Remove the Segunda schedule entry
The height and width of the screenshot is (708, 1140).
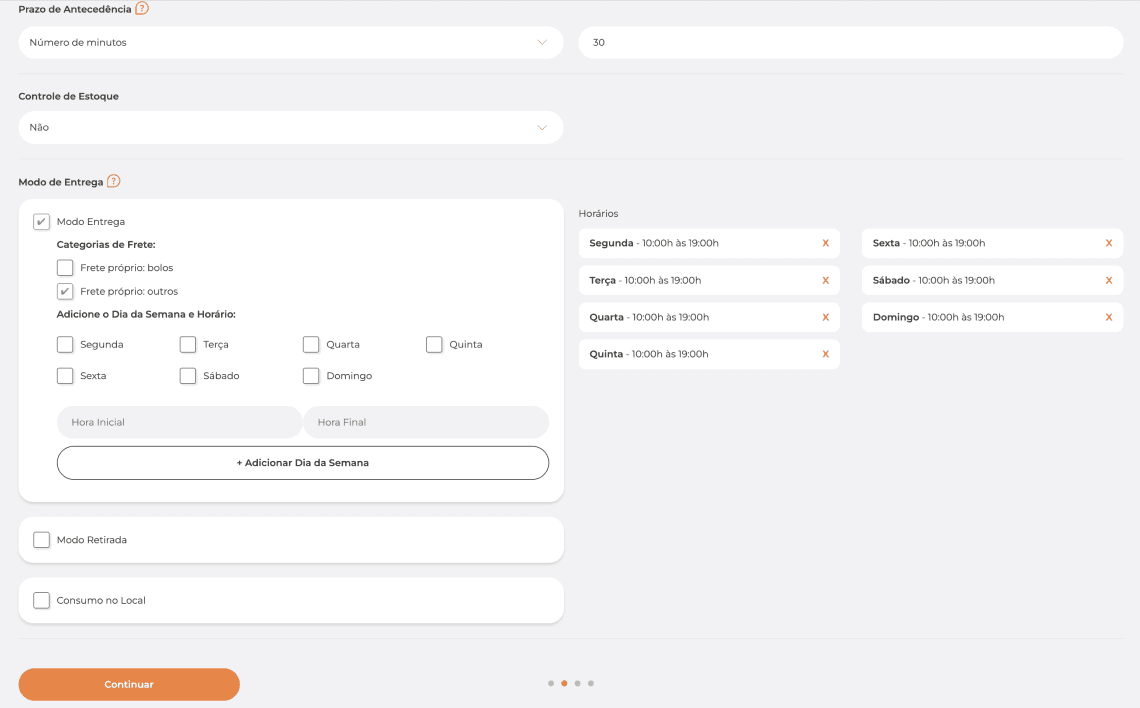click(x=825, y=243)
